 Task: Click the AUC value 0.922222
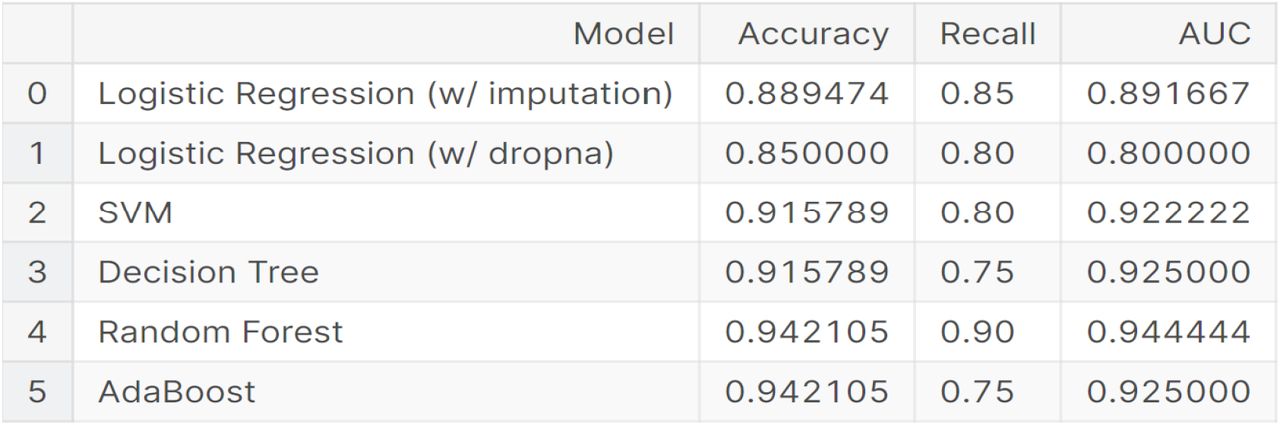click(x=1168, y=213)
